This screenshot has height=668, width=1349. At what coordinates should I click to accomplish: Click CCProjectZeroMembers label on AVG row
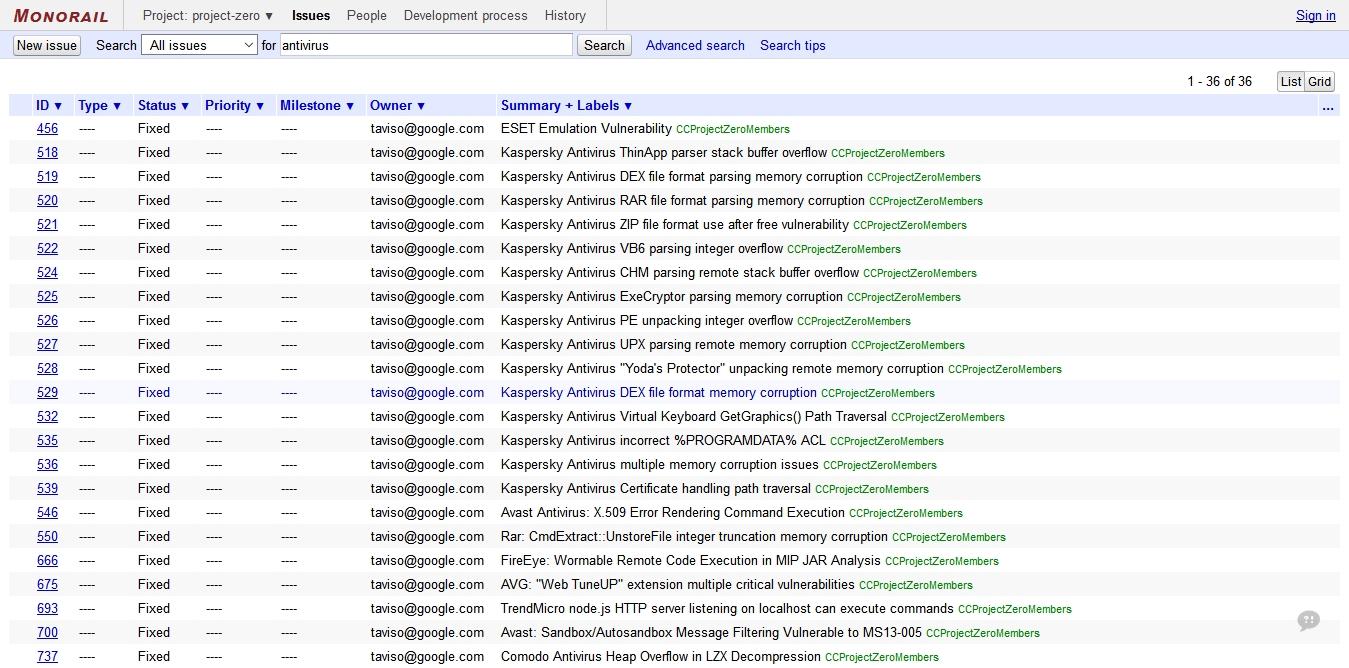click(x=916, y=586)
